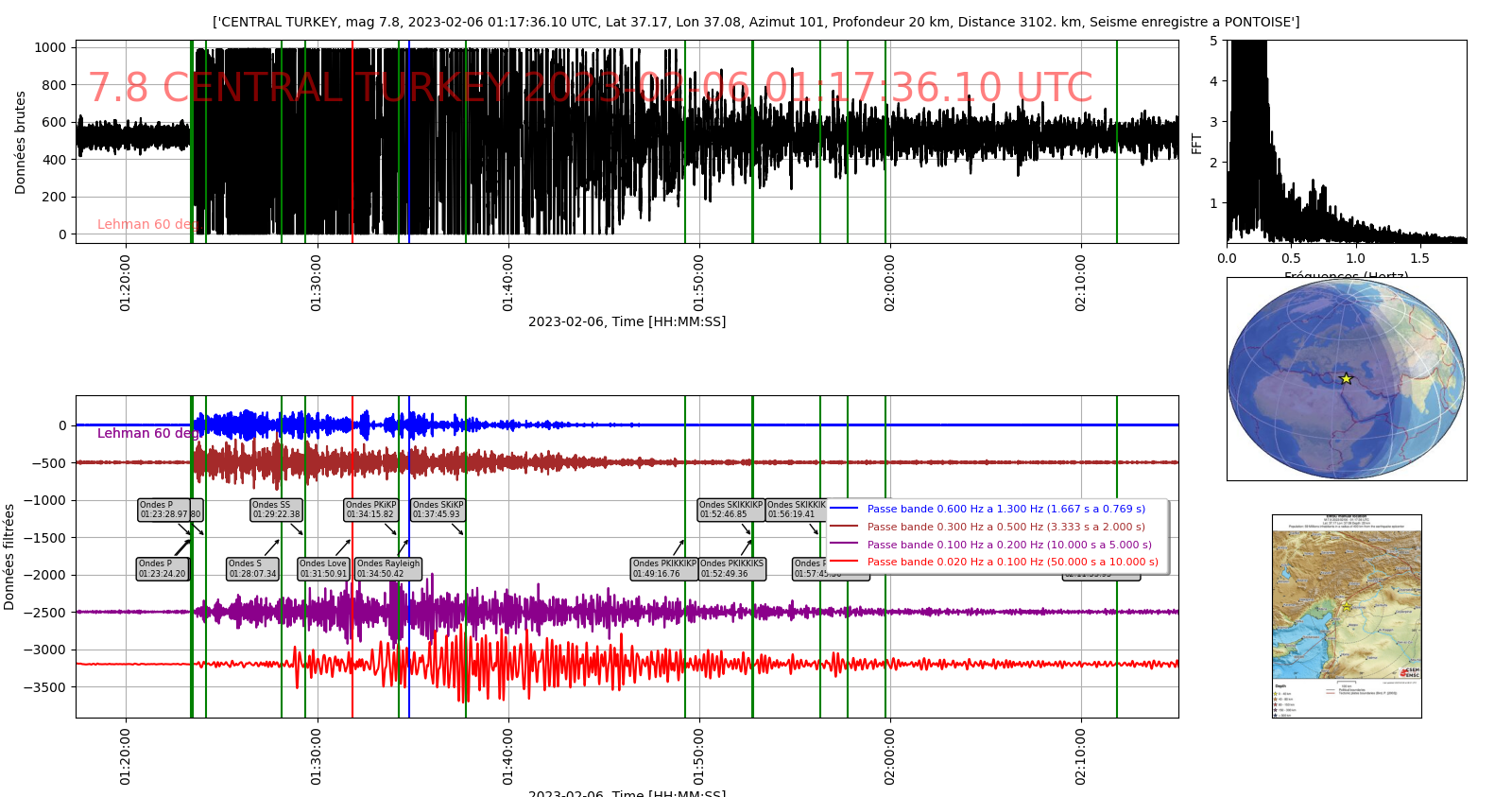Click the 0.100 Hz a 0.200 Hz legend entry

click(x=1009, y=545)
